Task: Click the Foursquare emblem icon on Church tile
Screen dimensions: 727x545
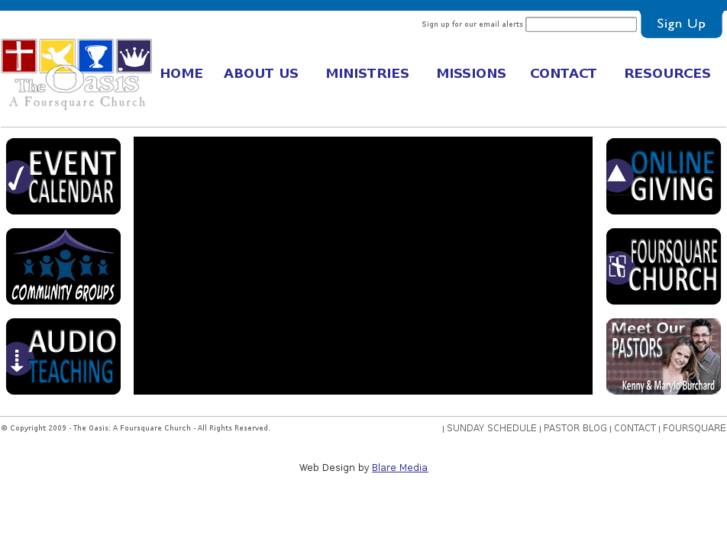Action: click(x=618, y=267)
